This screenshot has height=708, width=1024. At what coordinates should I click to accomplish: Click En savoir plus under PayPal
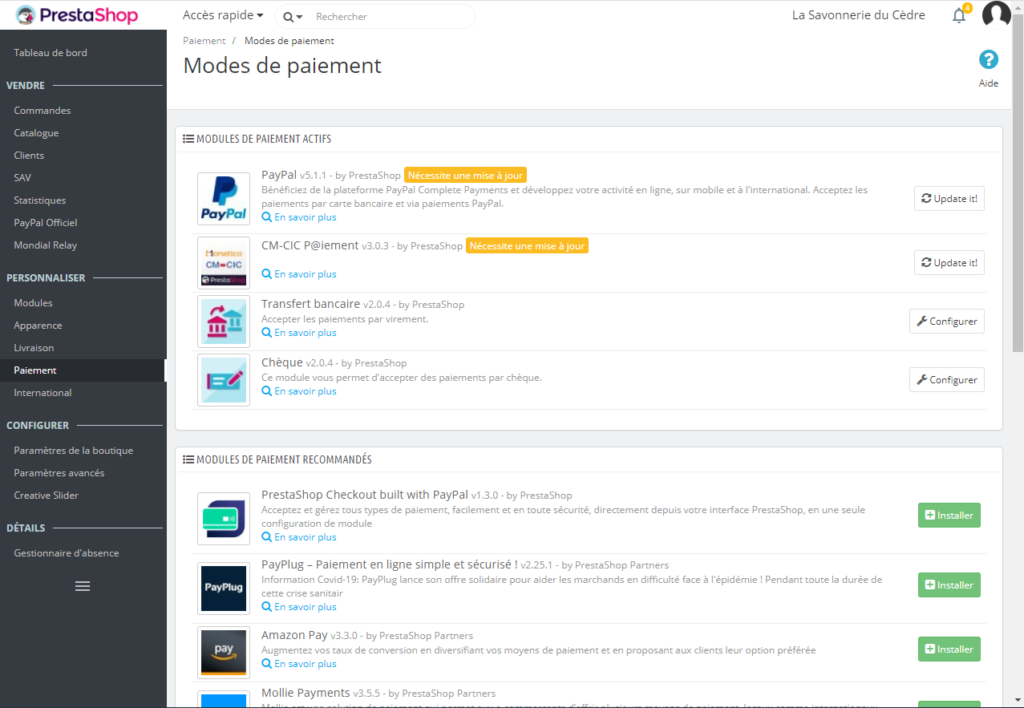point(299,217)
